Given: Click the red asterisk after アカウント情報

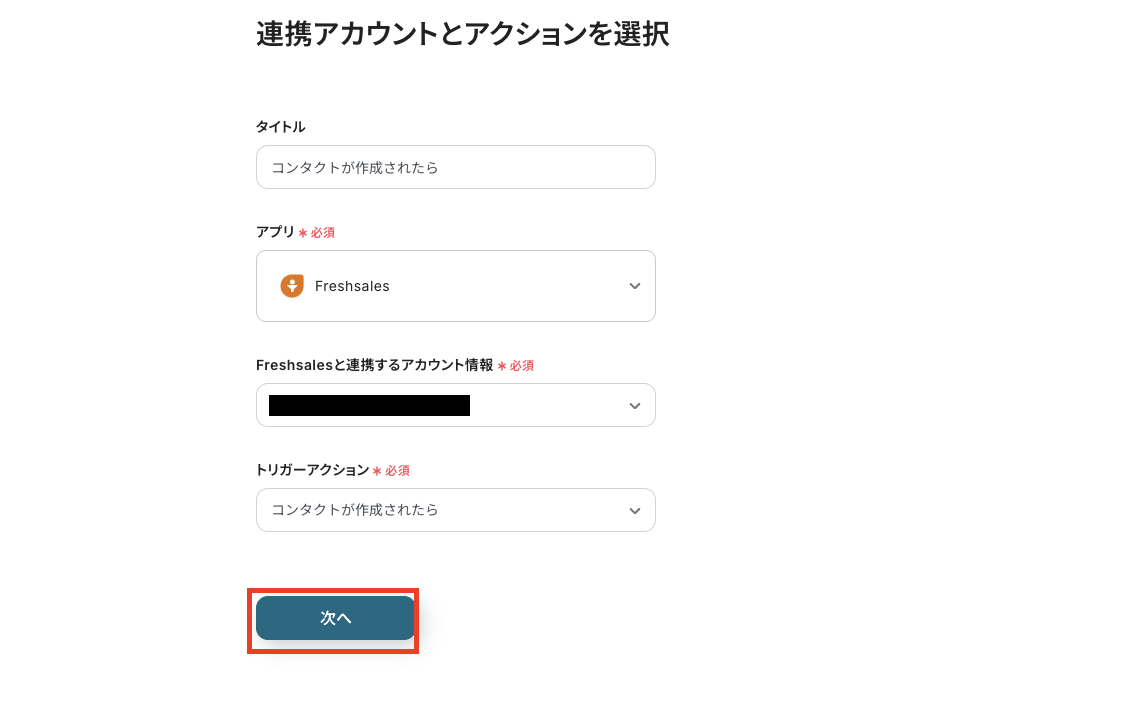Looking at the screenshot, I should click(502, 366).
